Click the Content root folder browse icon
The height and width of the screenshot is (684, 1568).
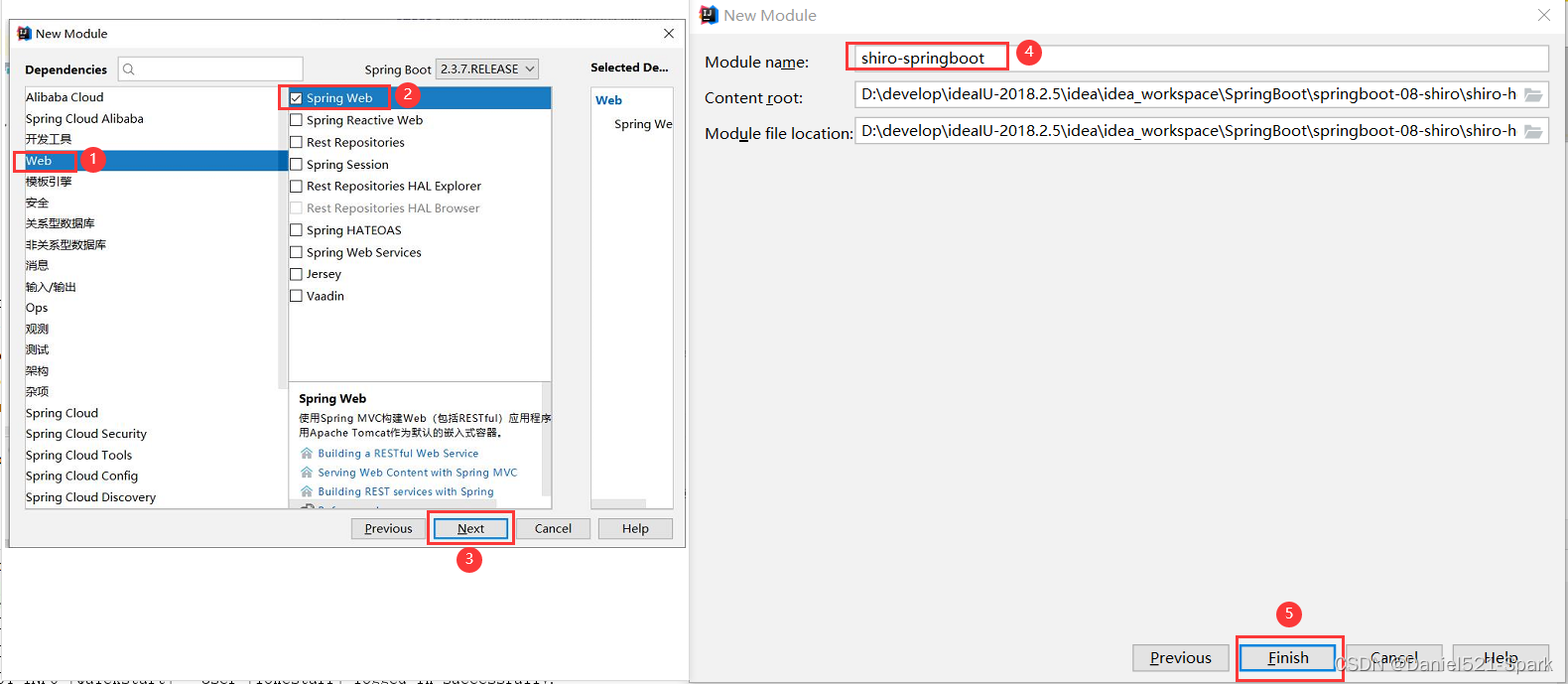click(1533, 94)
